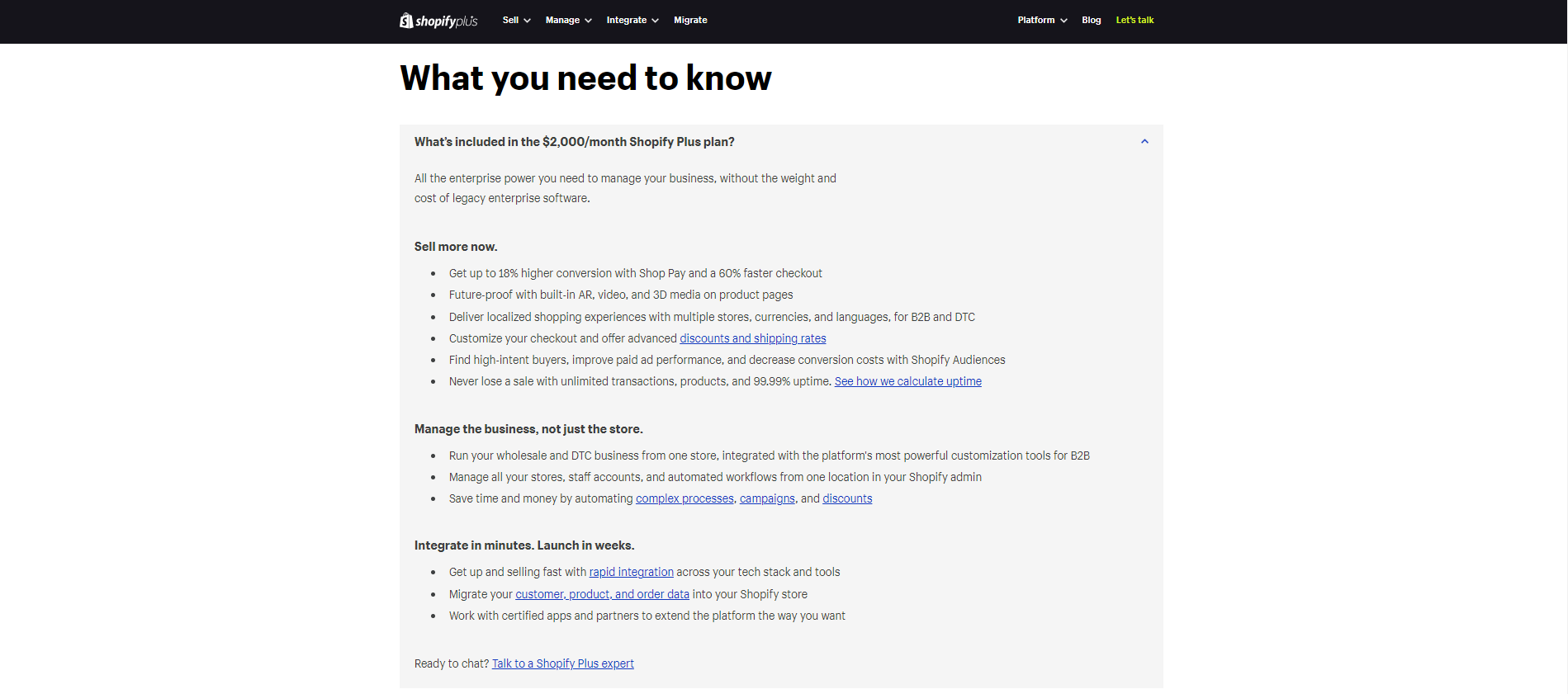Click the 'All the enterprise power you need' paragraph

click(625, 188)
